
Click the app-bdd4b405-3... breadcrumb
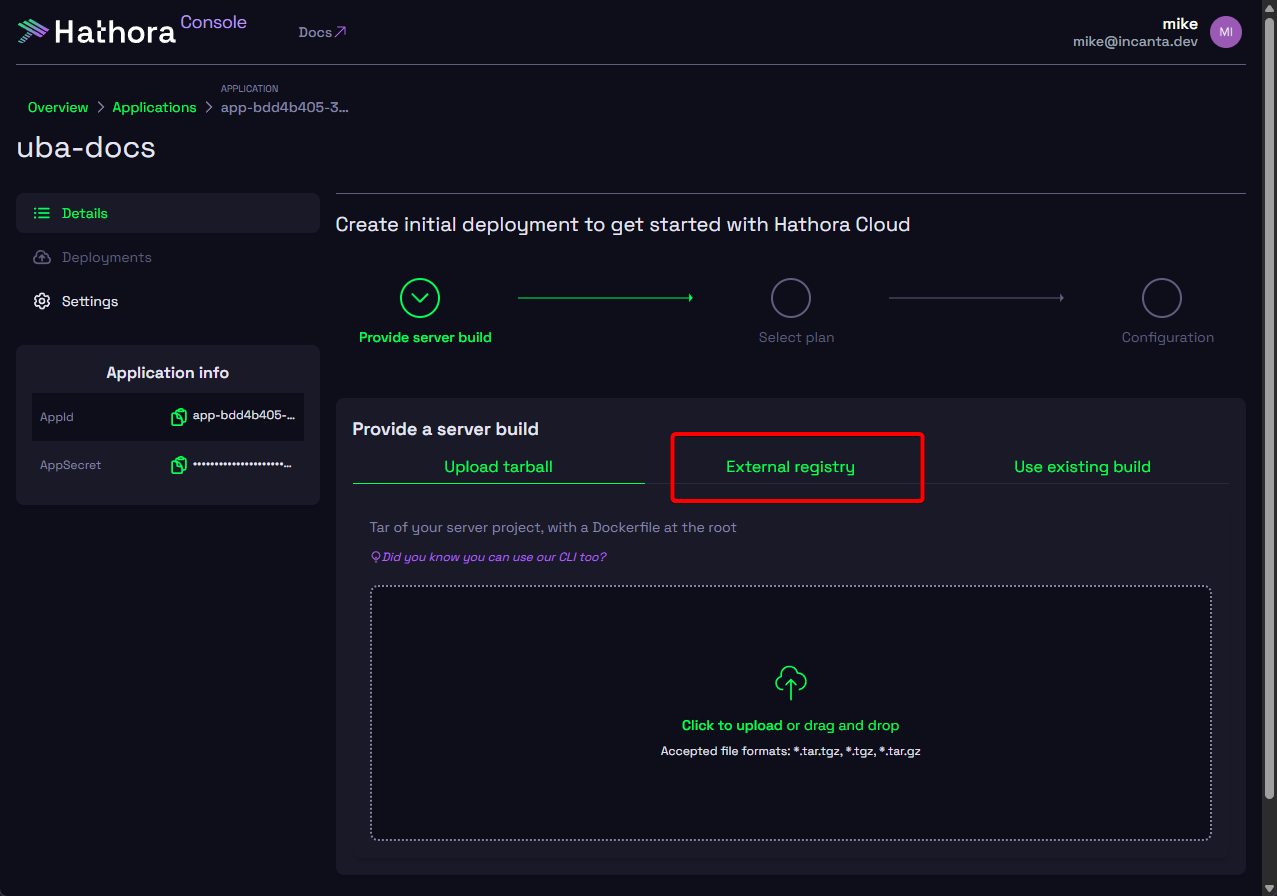[x=285, y=107]
